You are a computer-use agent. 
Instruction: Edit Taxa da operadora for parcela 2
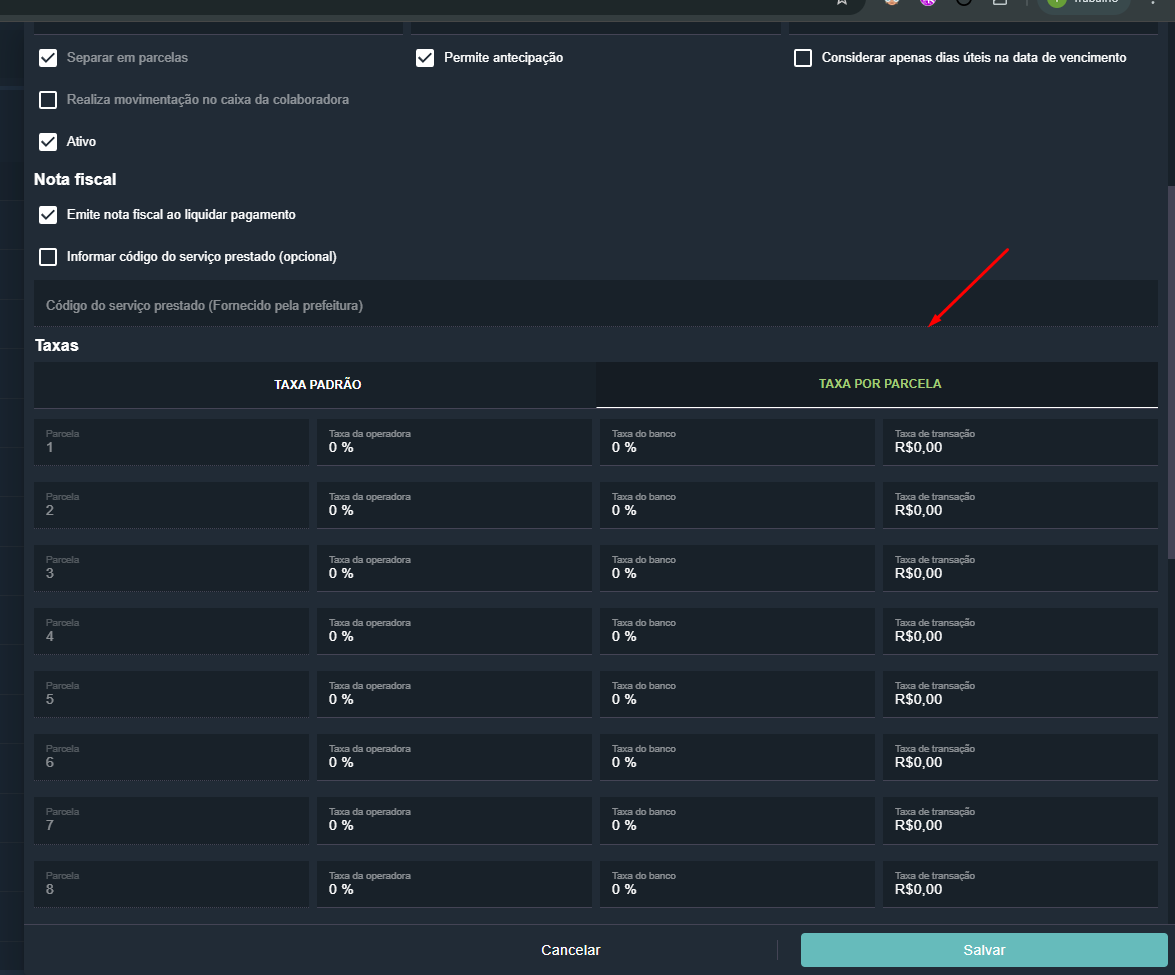pyautogui.click(x=454, y=505)
